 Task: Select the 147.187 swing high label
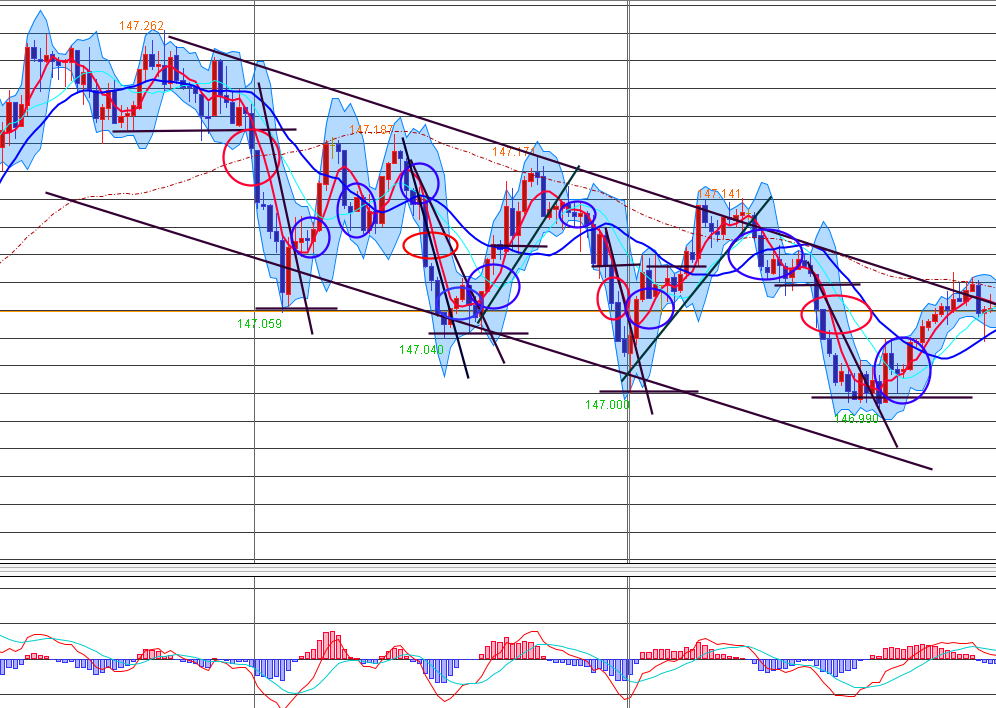coord(372,130)
